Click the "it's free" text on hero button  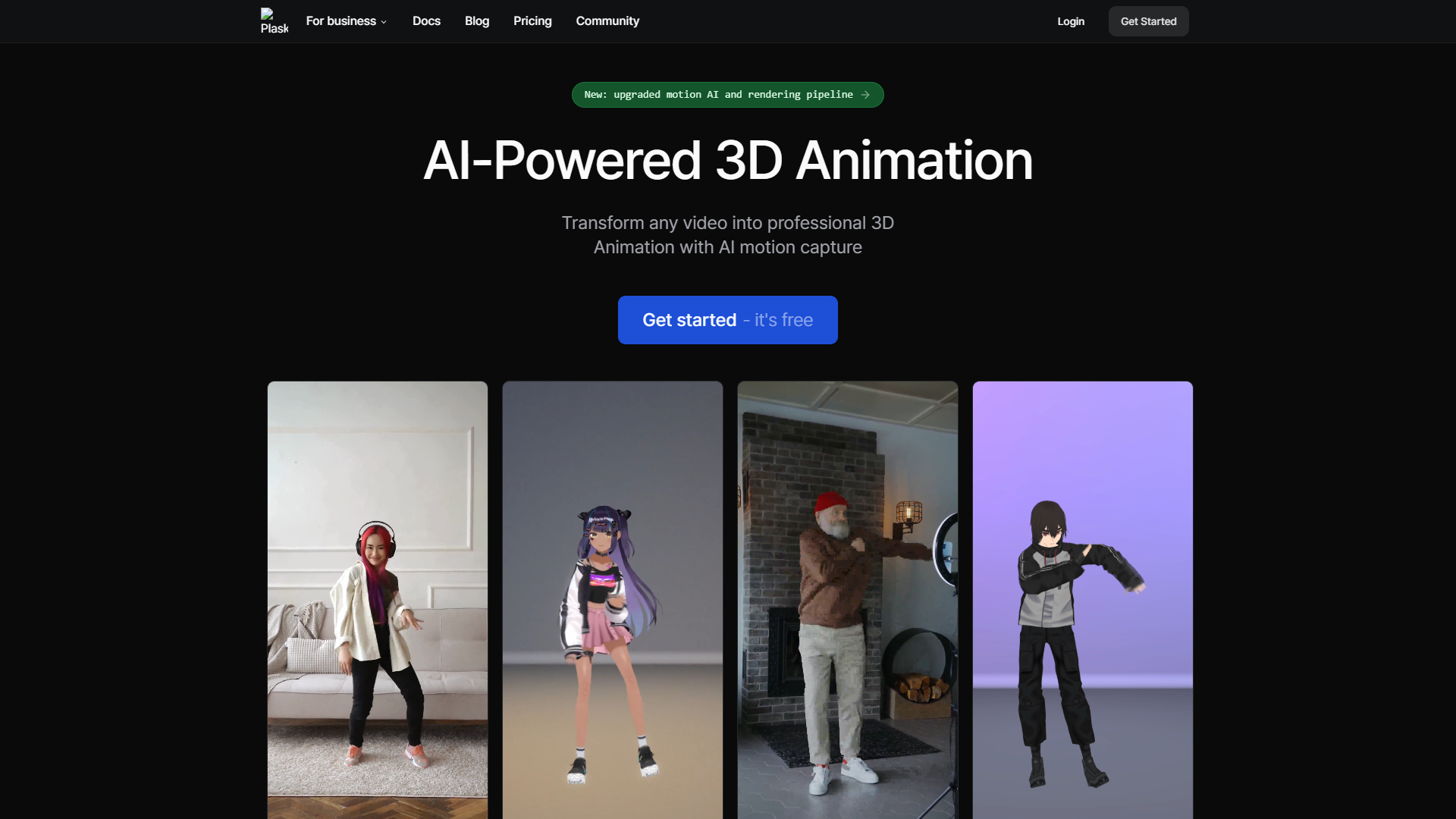coord(783,320)
